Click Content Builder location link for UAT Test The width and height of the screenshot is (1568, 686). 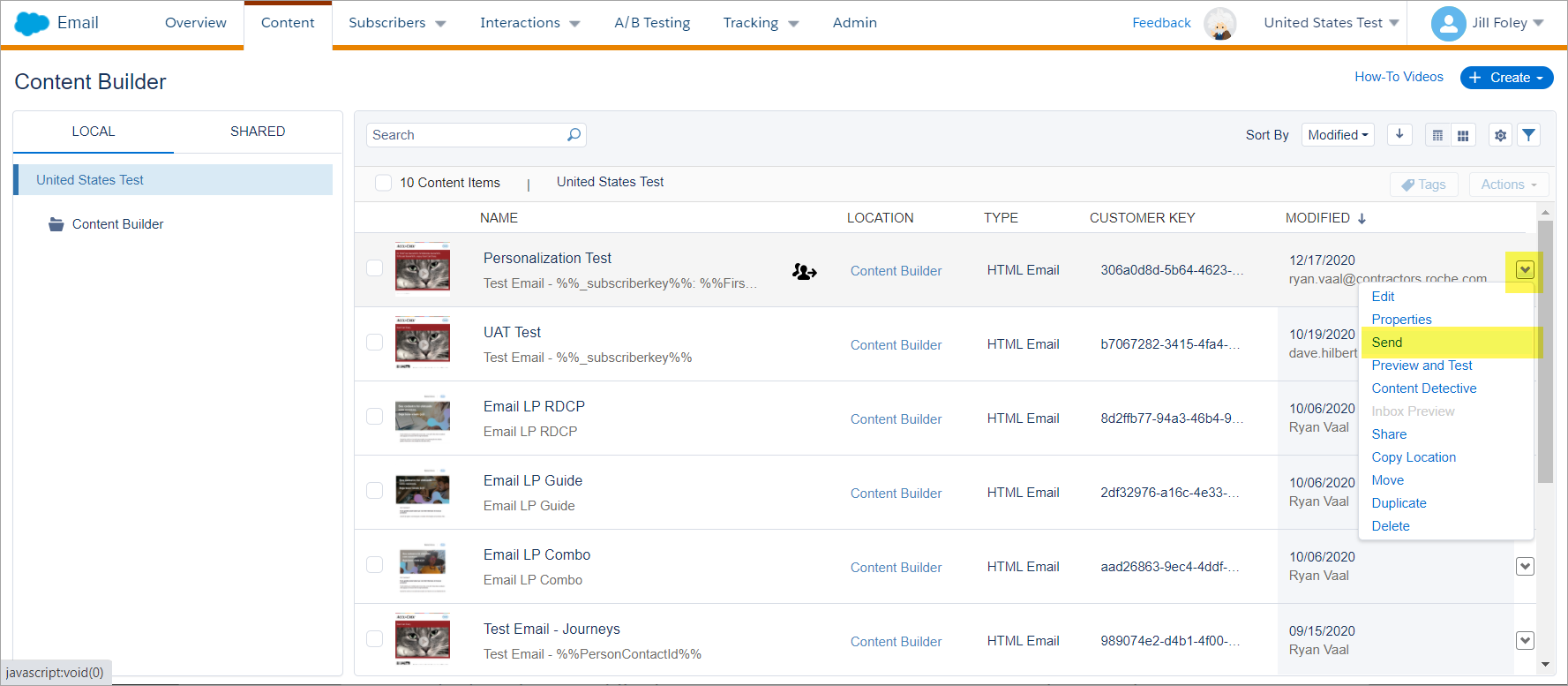pyautogui.click(x=896, y=345)
